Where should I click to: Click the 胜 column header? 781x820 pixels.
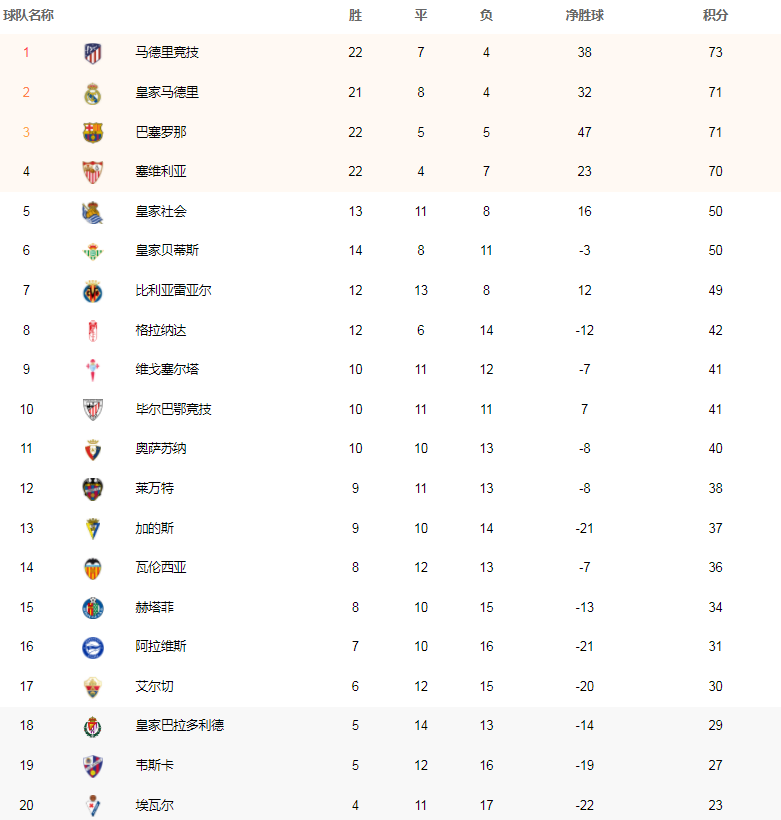click(355, 15)
